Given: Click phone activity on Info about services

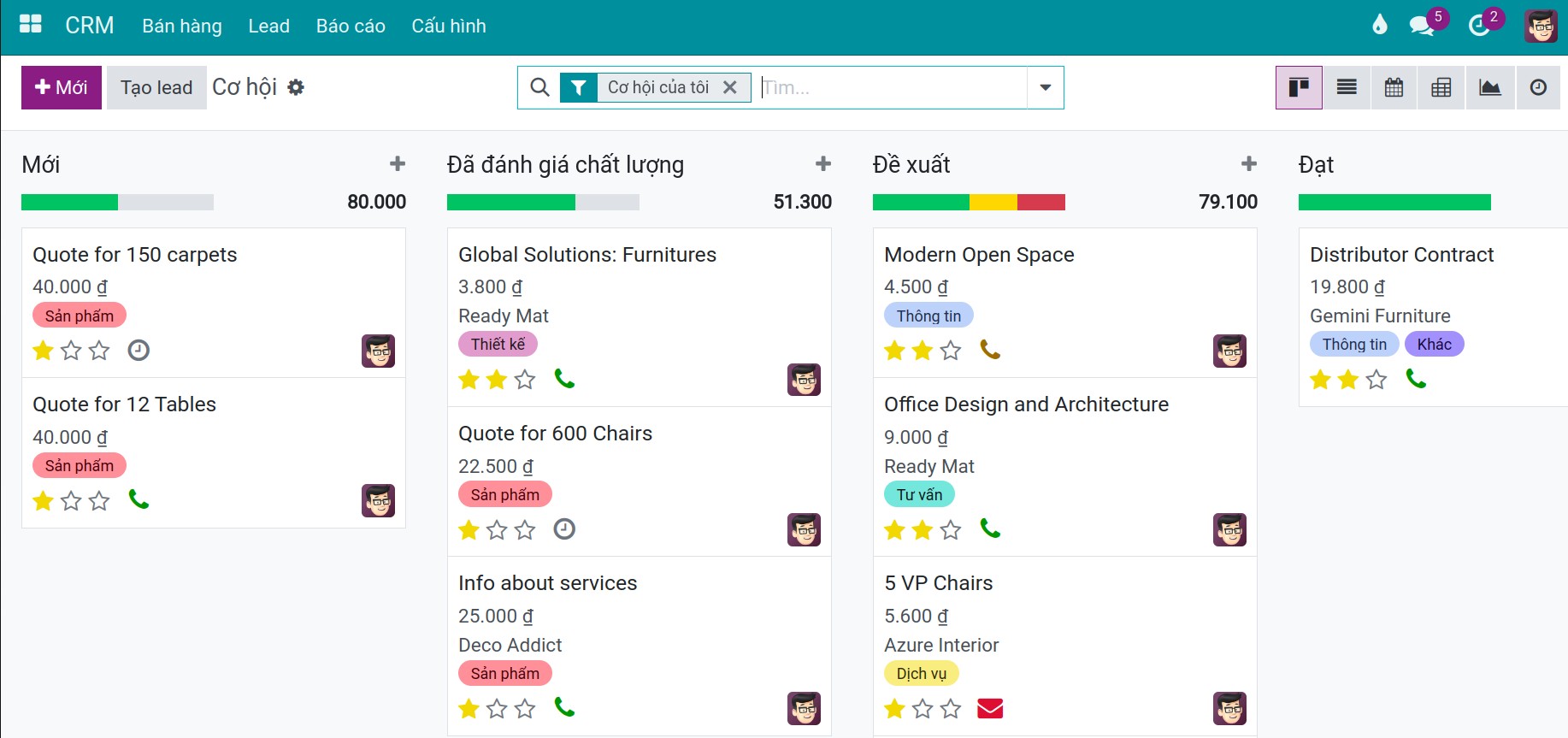Looking at the screenshot, I should point(564,707).
